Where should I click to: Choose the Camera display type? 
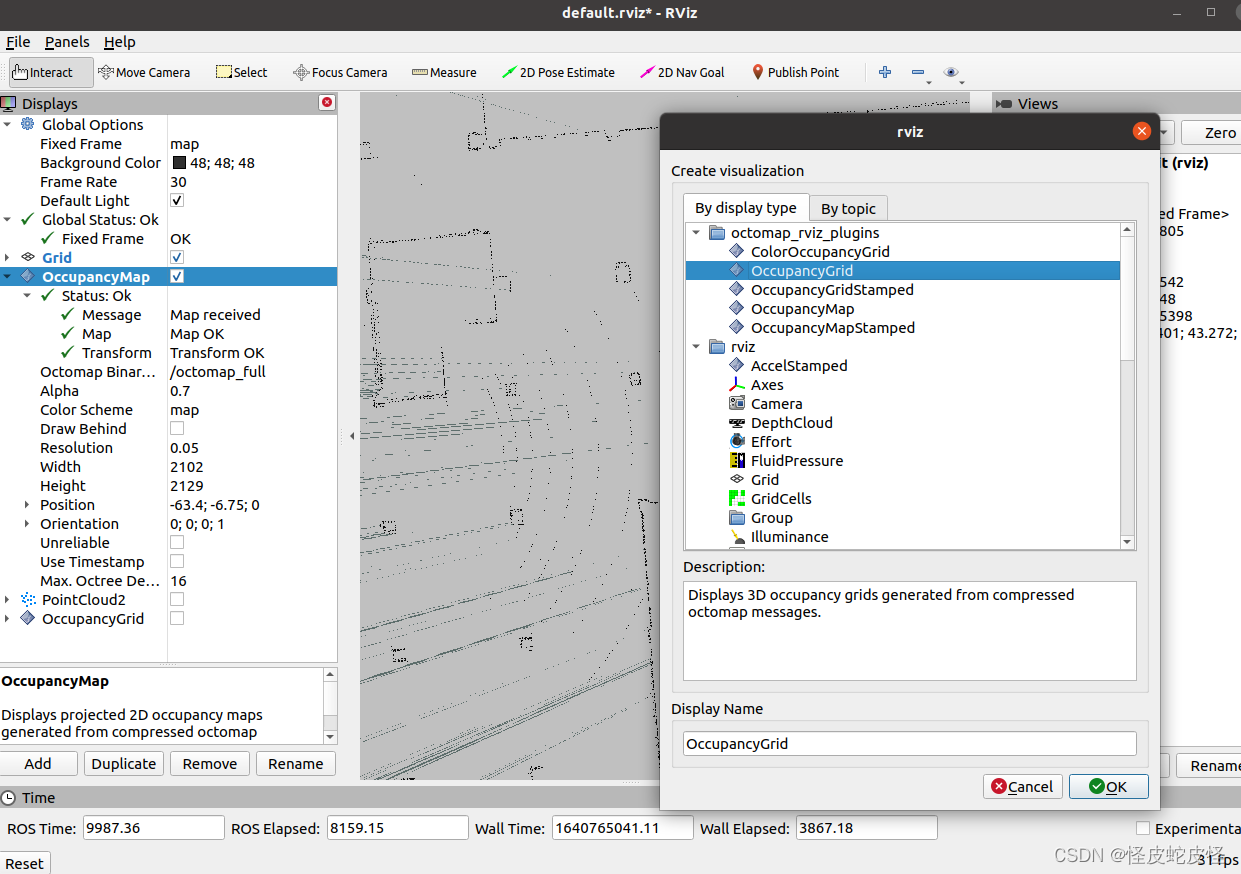[776, 404]
